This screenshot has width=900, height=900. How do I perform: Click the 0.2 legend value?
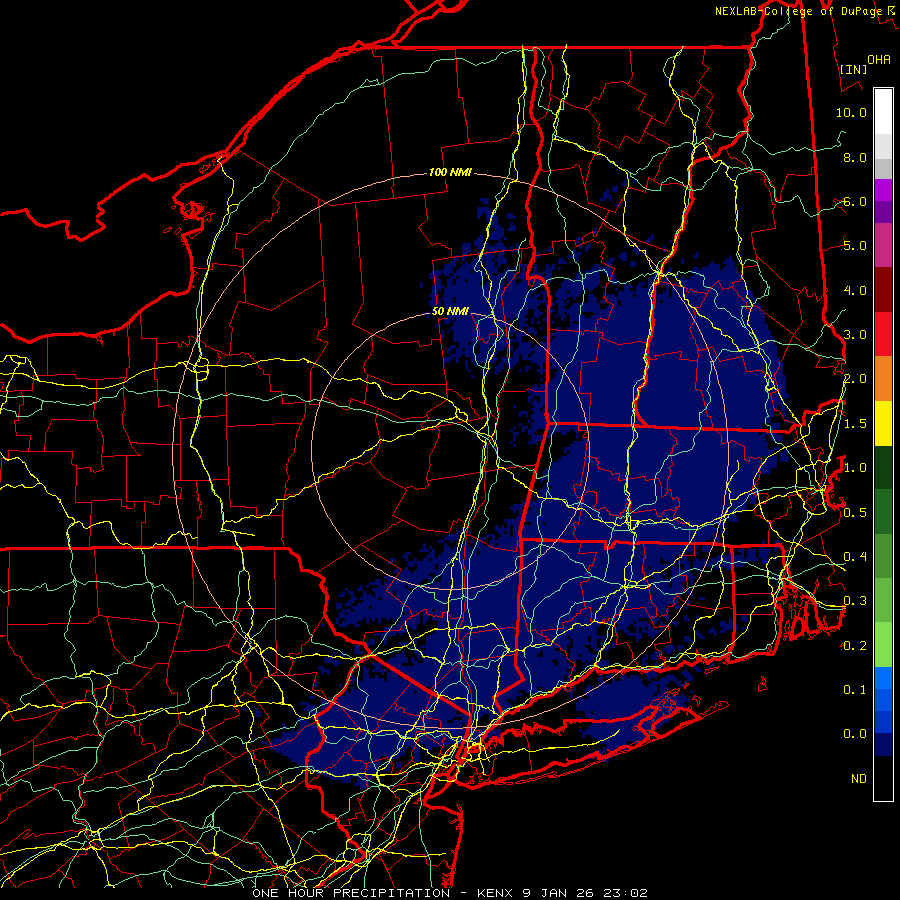(x=855, y=645)
